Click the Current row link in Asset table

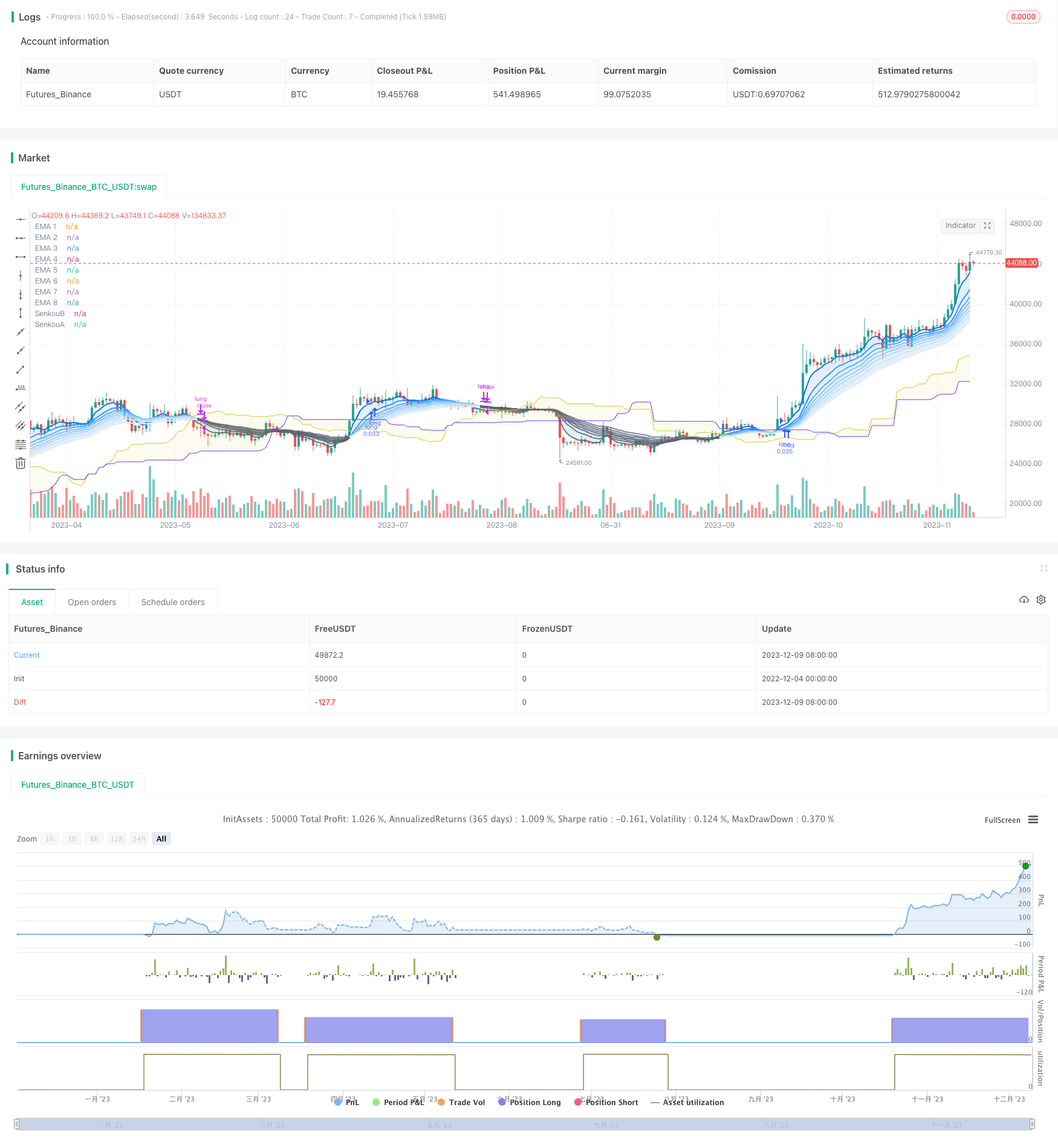[x=27, y=655]
